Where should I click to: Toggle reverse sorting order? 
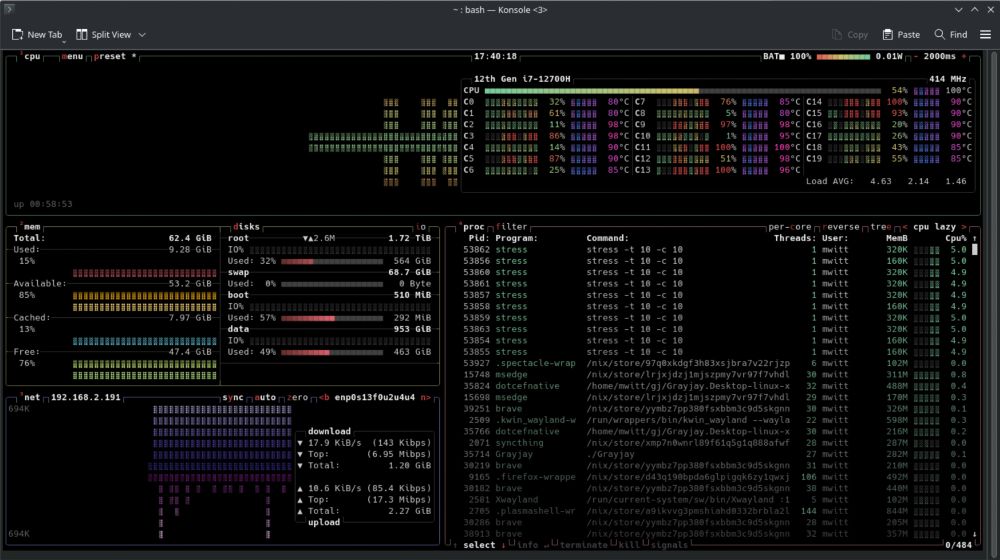(841, 226)
